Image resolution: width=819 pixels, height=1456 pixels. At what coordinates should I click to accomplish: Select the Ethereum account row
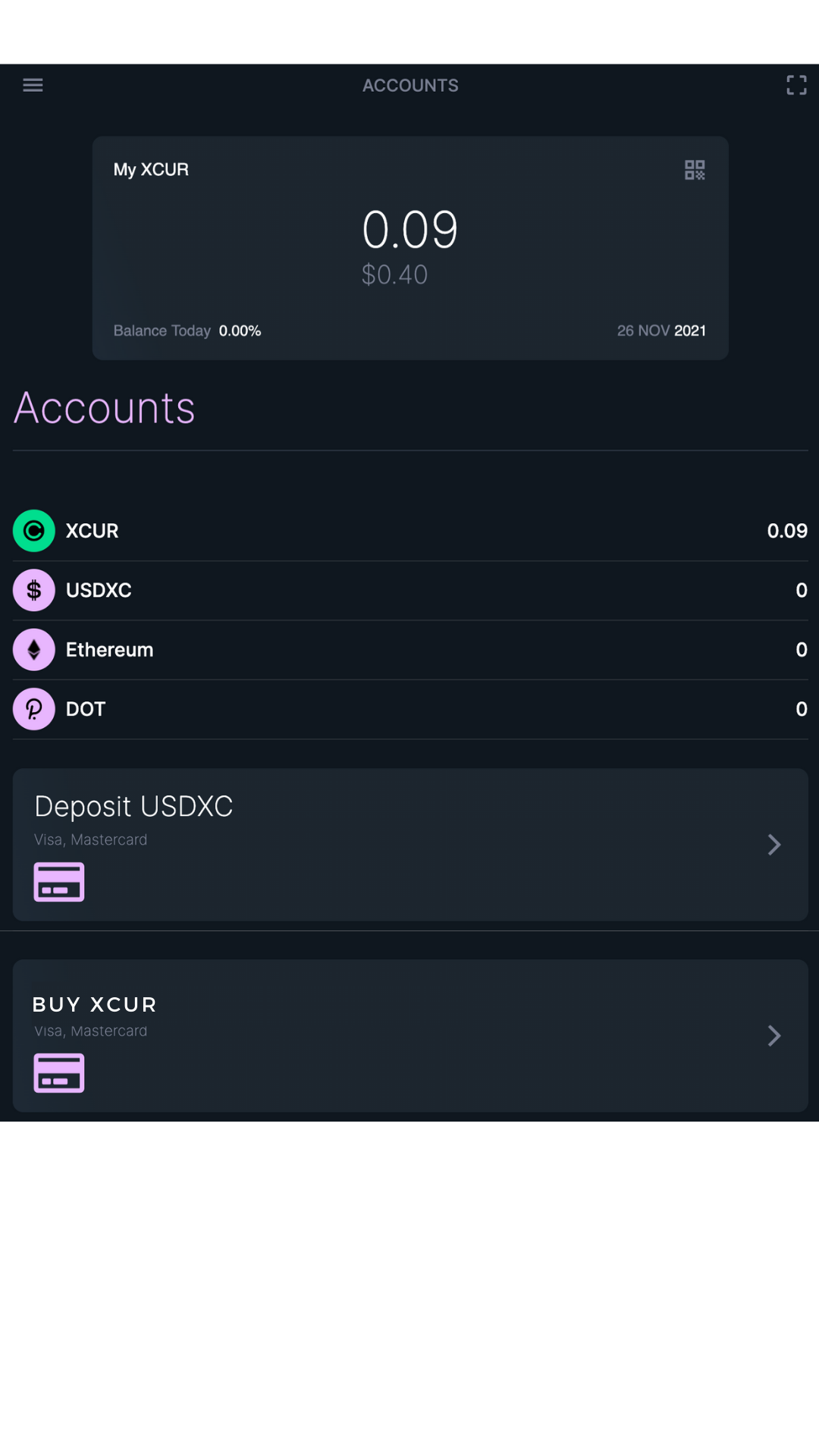409,649
